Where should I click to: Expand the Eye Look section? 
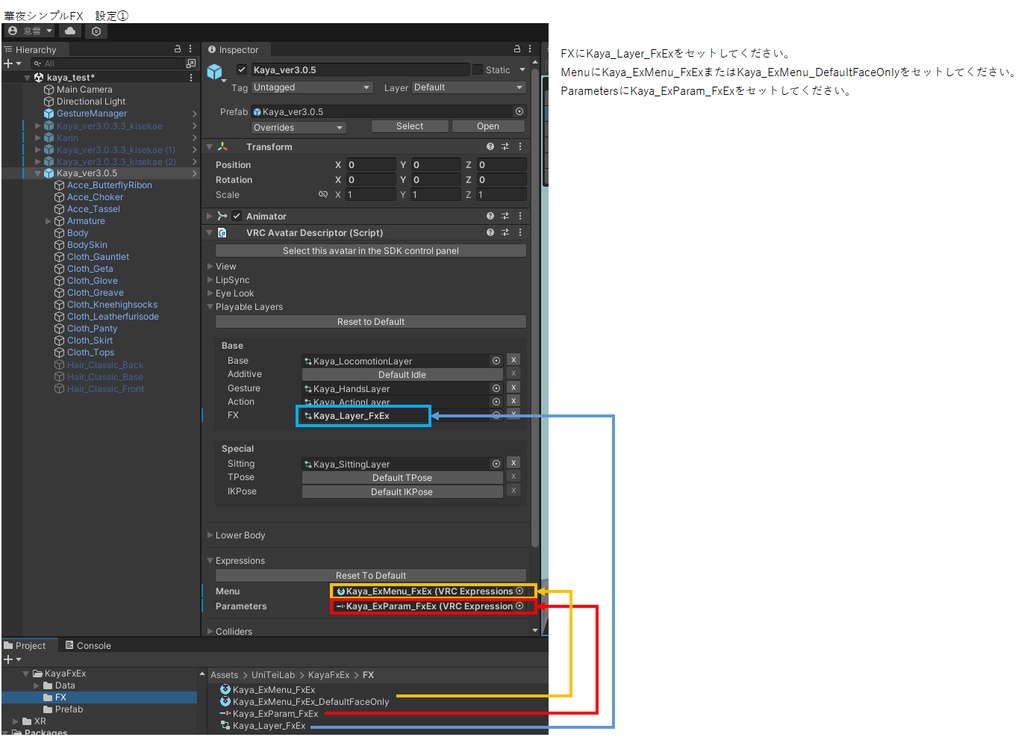click(210, 294)
